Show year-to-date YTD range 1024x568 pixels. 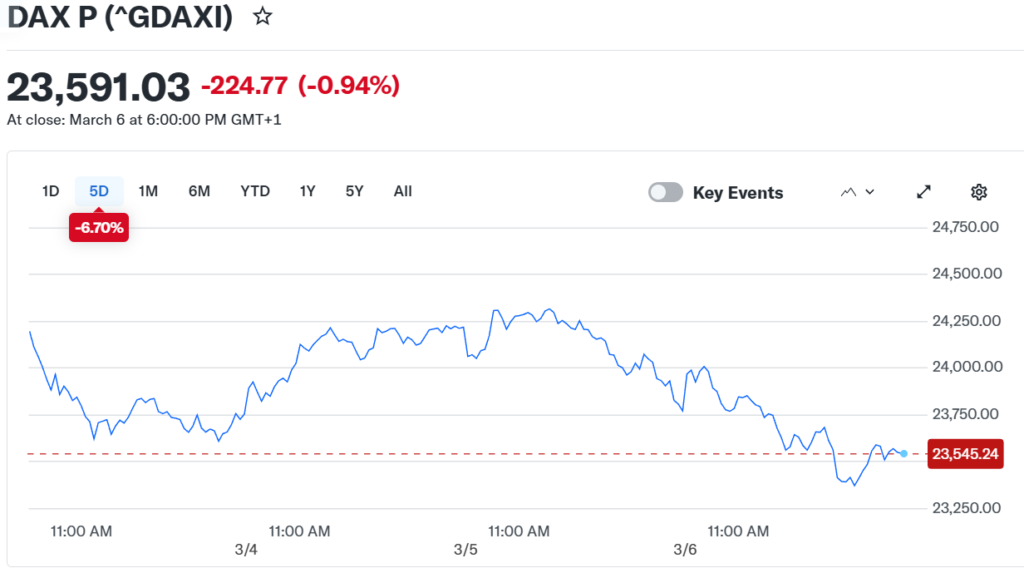pyautogui.click(x=255, y=191)
